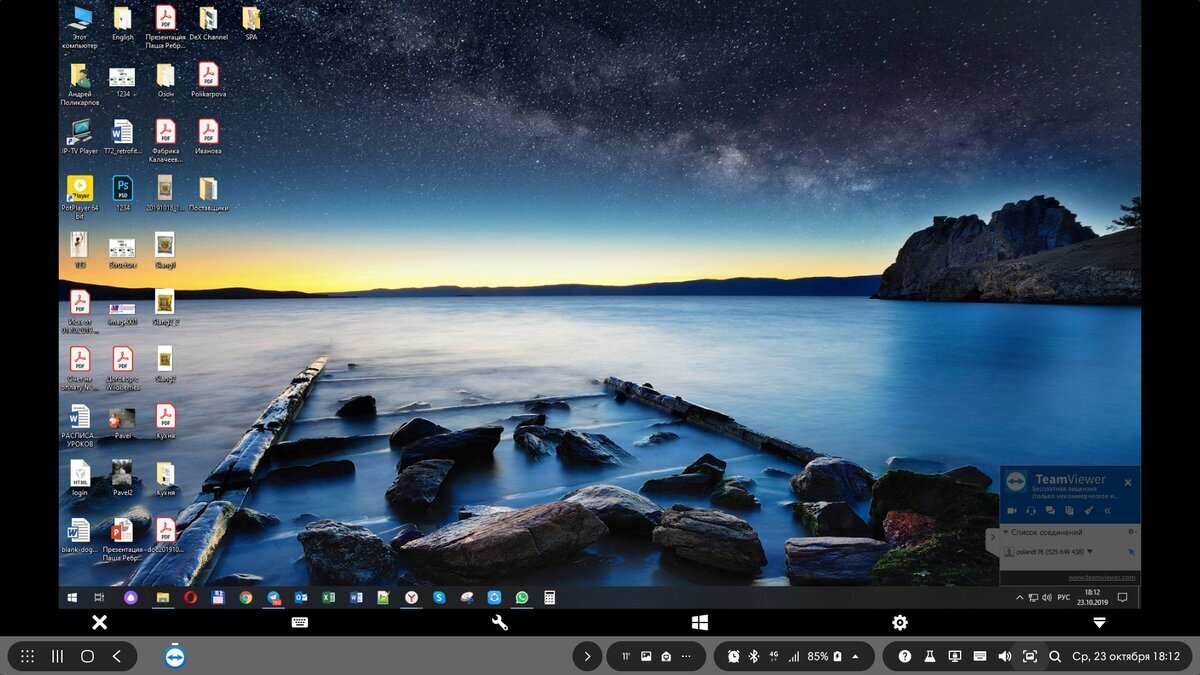The height and width of the screenshot is (675, 1200).
Task: Open Excel from the Windows taskbar
Action: [x=326, y=597]
